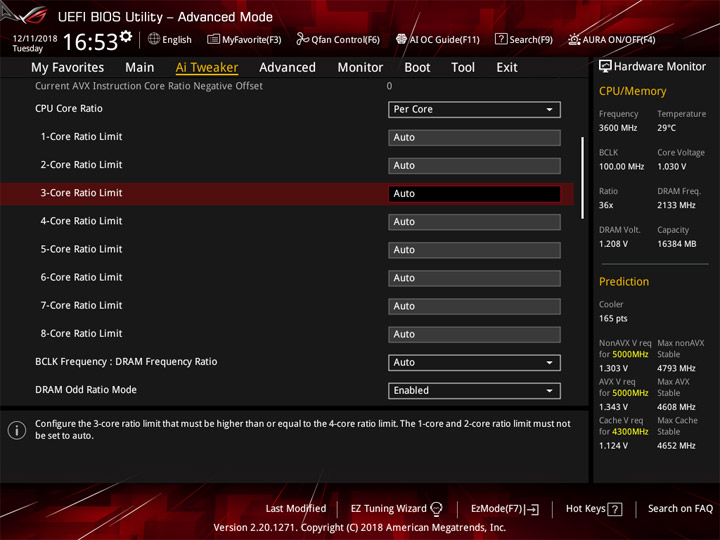Viewport: 720px width, 540px height.
Task: Click the info icon beside help text
Action: 17,430
